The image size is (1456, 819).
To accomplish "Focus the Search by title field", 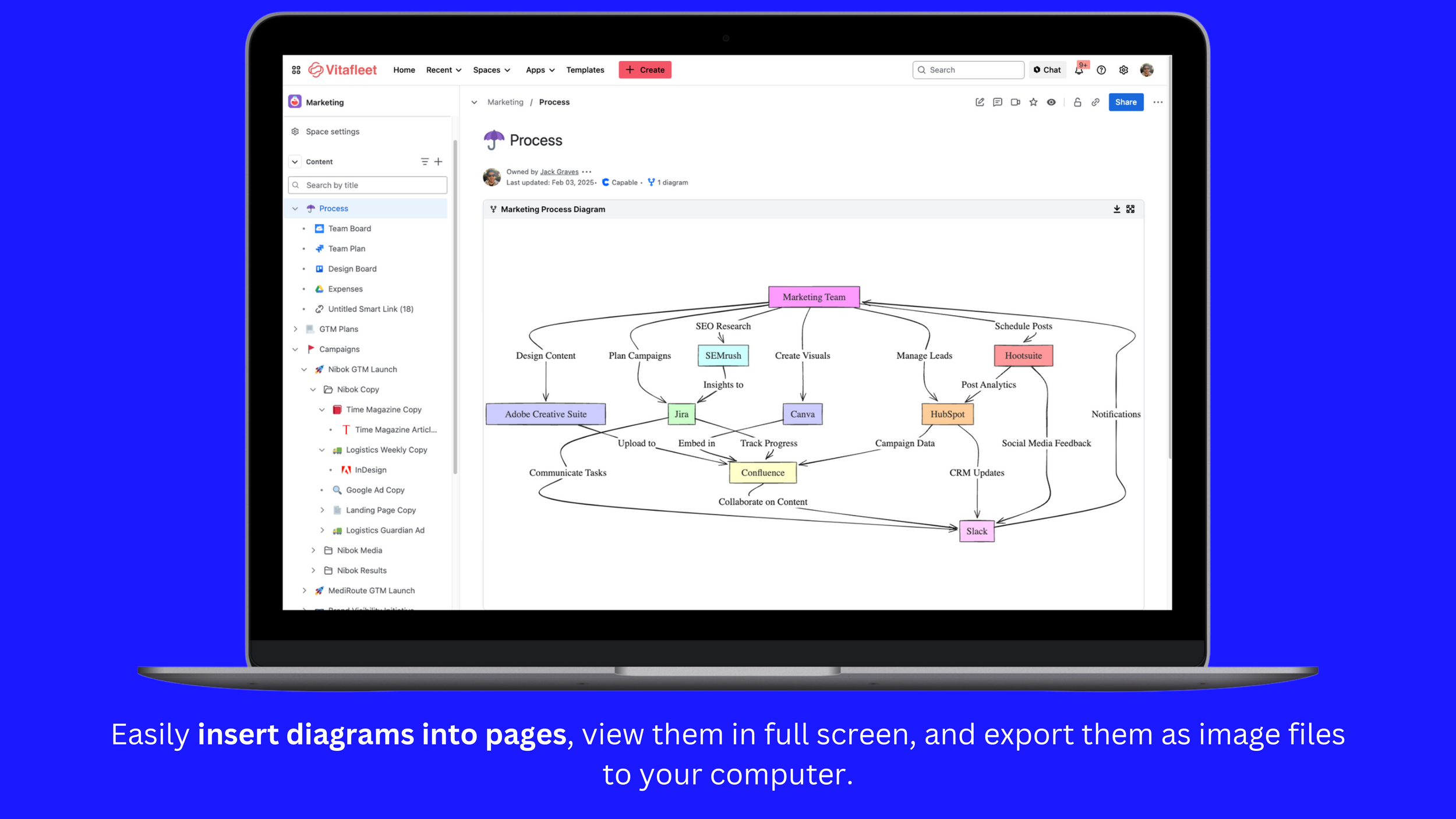I will pos(367,185).
